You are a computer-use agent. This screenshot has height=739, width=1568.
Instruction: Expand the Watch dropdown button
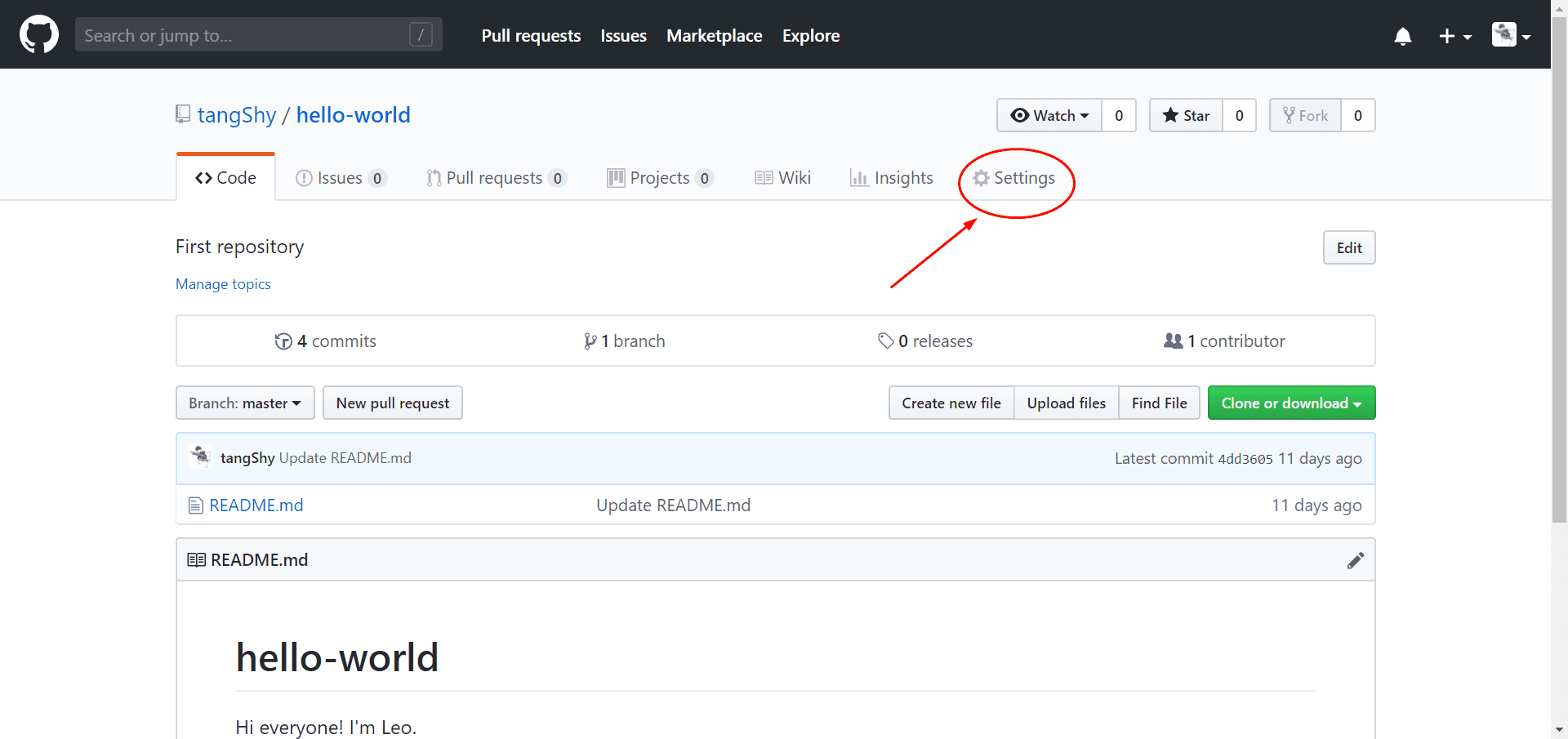pyautogui.click(x=1049, y=115)
